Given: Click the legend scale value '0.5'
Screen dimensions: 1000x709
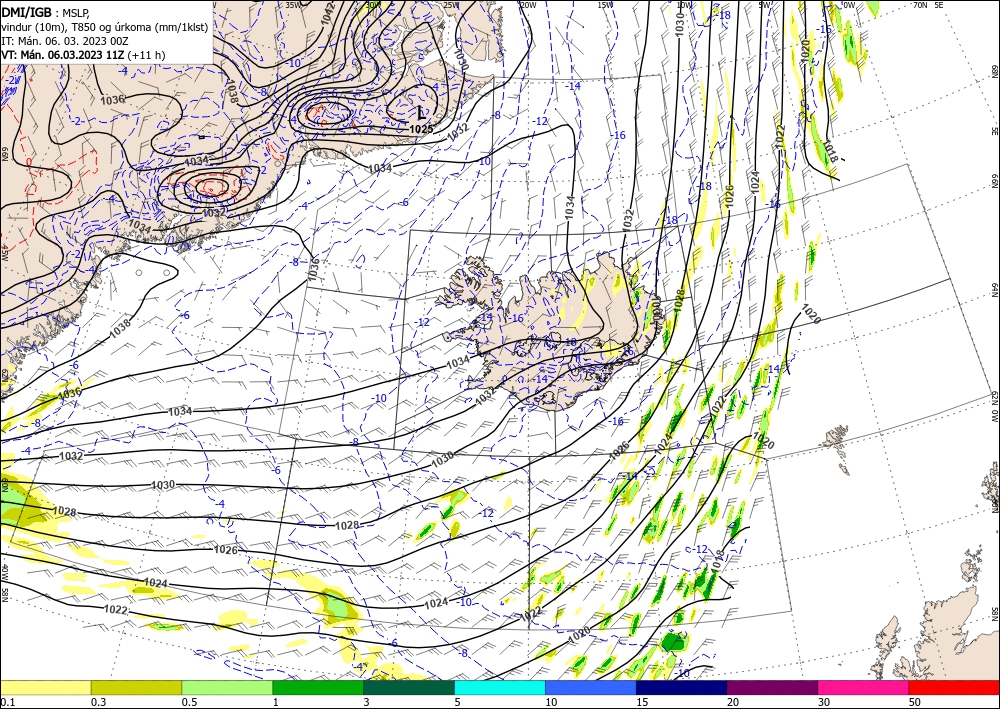Looking at the screenshot, I should coord(189,702).
